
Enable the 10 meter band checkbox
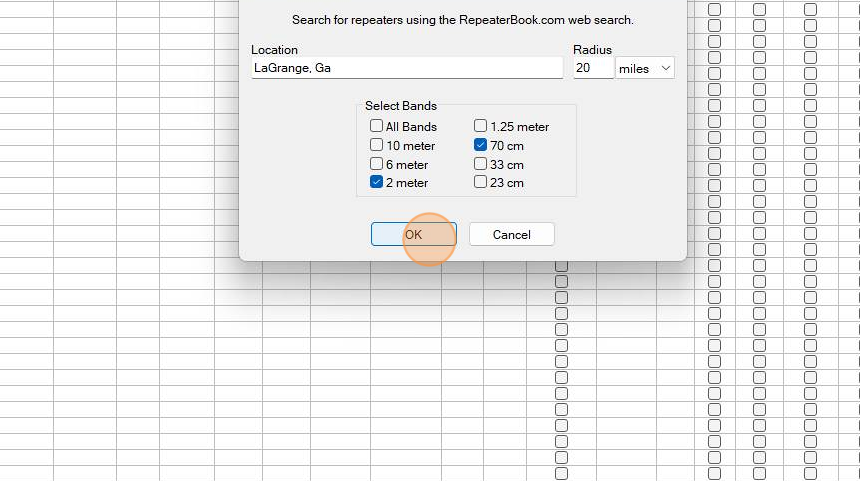tap(376, 145)
